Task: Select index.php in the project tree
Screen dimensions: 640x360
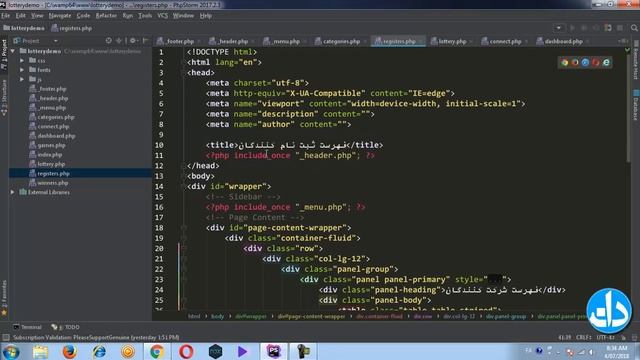Action: 50,155
